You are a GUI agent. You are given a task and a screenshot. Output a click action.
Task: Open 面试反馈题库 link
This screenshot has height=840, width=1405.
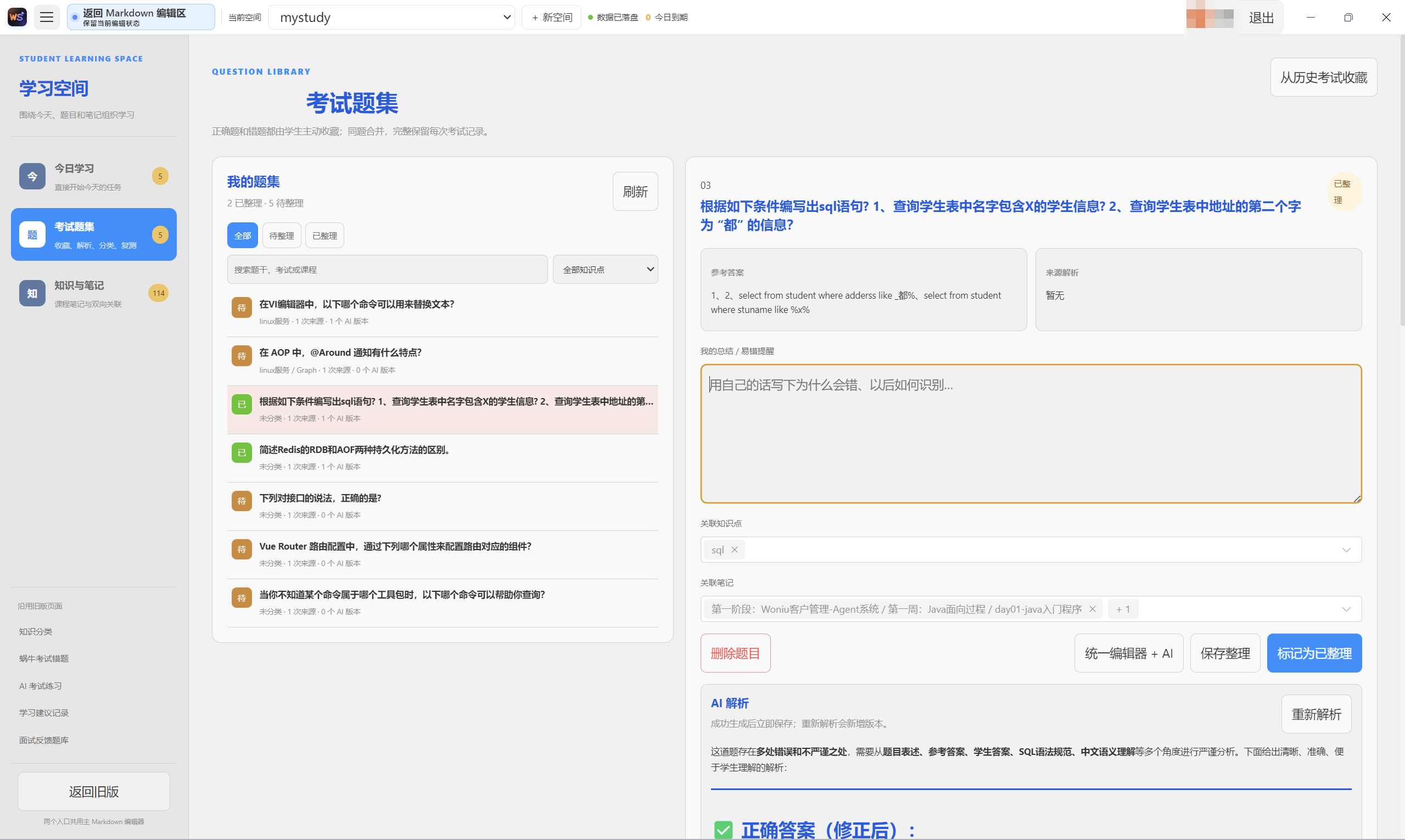click(x=43, y=740)
